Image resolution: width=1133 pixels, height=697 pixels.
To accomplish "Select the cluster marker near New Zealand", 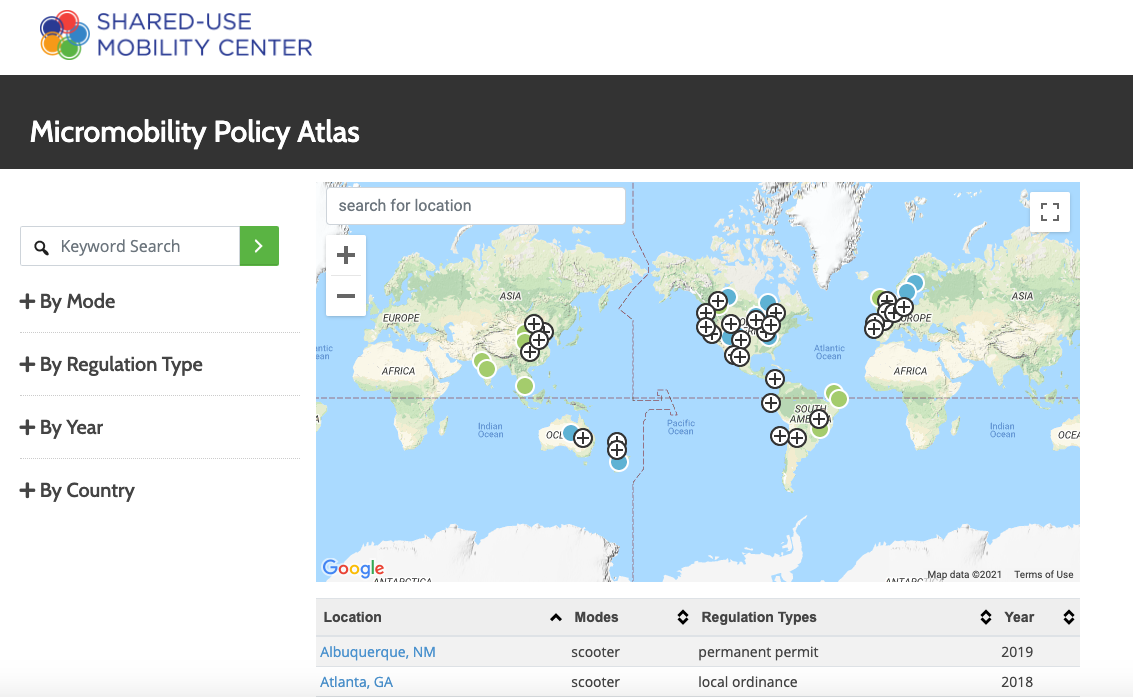I will [x=617, y=448].
